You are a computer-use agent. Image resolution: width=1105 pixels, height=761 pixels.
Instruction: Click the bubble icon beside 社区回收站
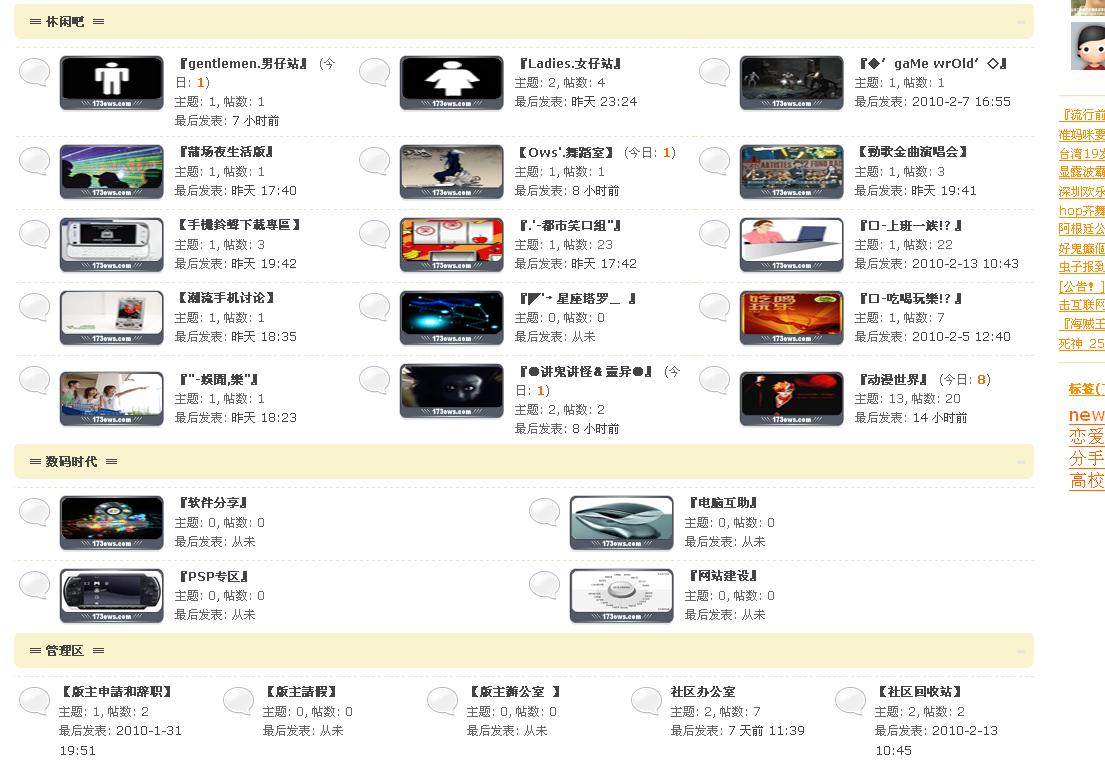coord(851,700)
